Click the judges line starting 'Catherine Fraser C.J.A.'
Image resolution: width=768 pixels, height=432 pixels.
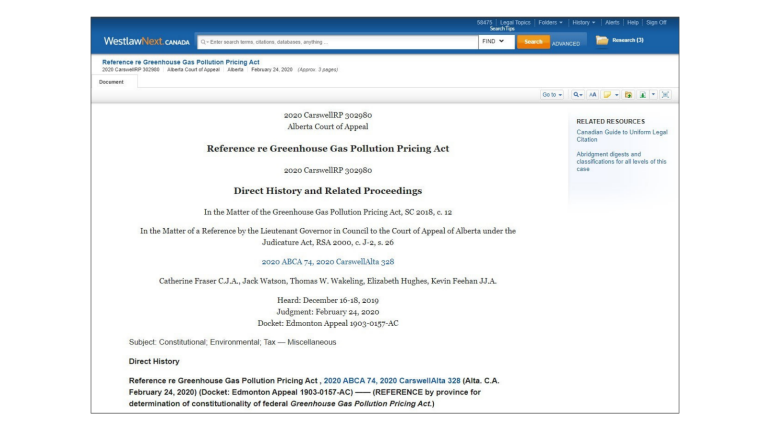(328, 281)
